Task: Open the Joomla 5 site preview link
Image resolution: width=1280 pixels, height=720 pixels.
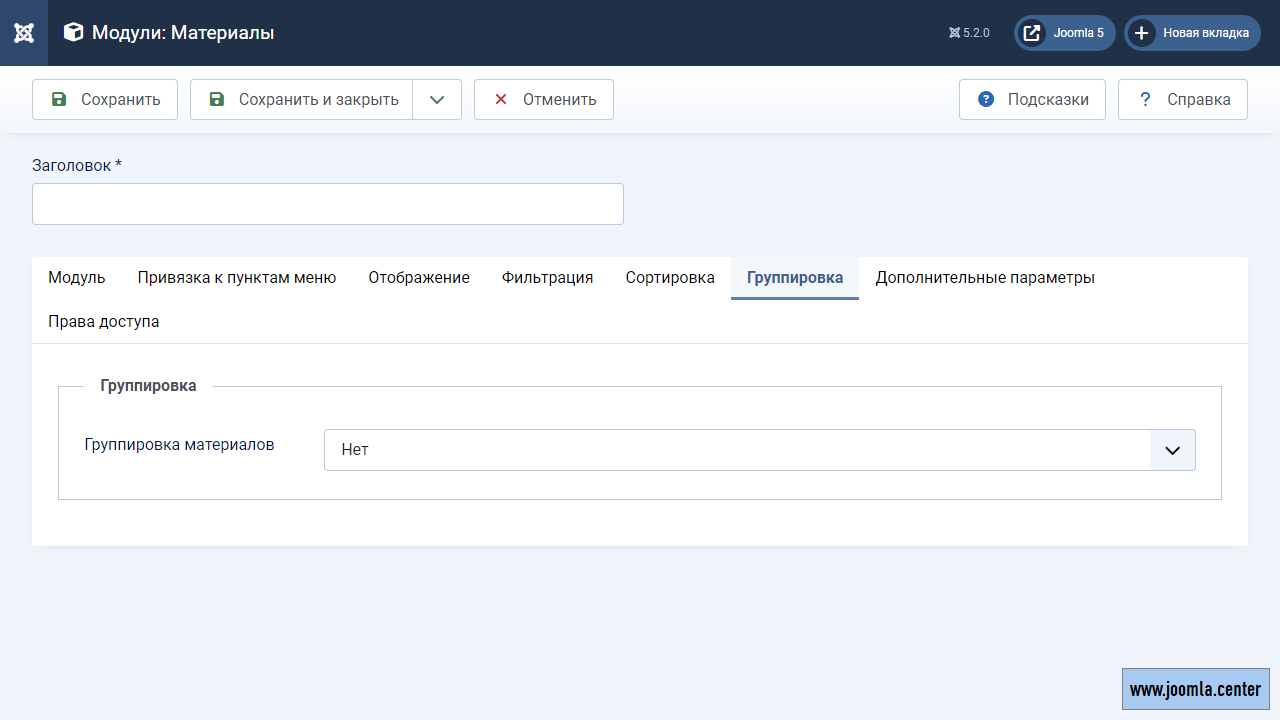Action: 1065,33
